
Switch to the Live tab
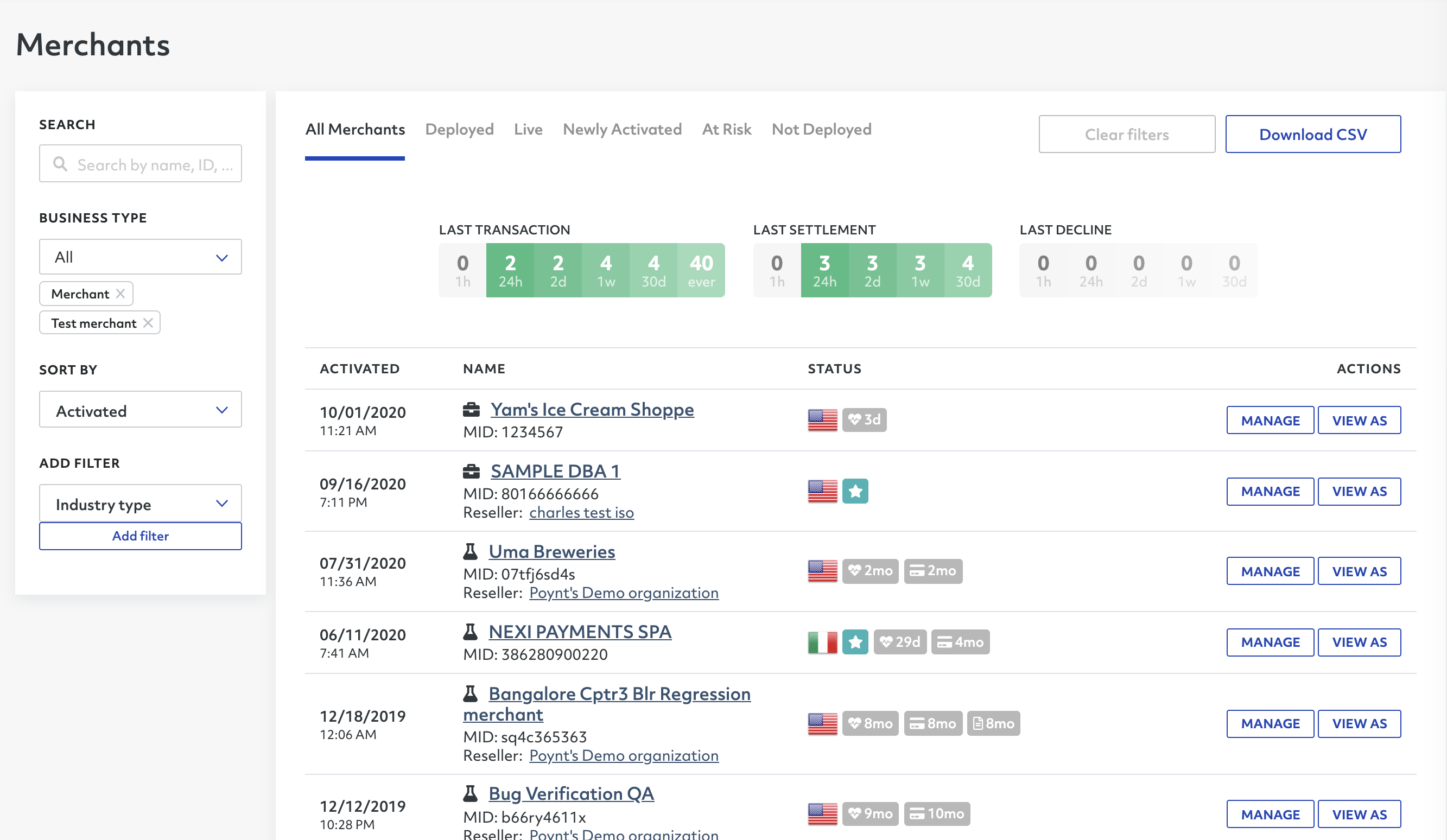[528, 129]
